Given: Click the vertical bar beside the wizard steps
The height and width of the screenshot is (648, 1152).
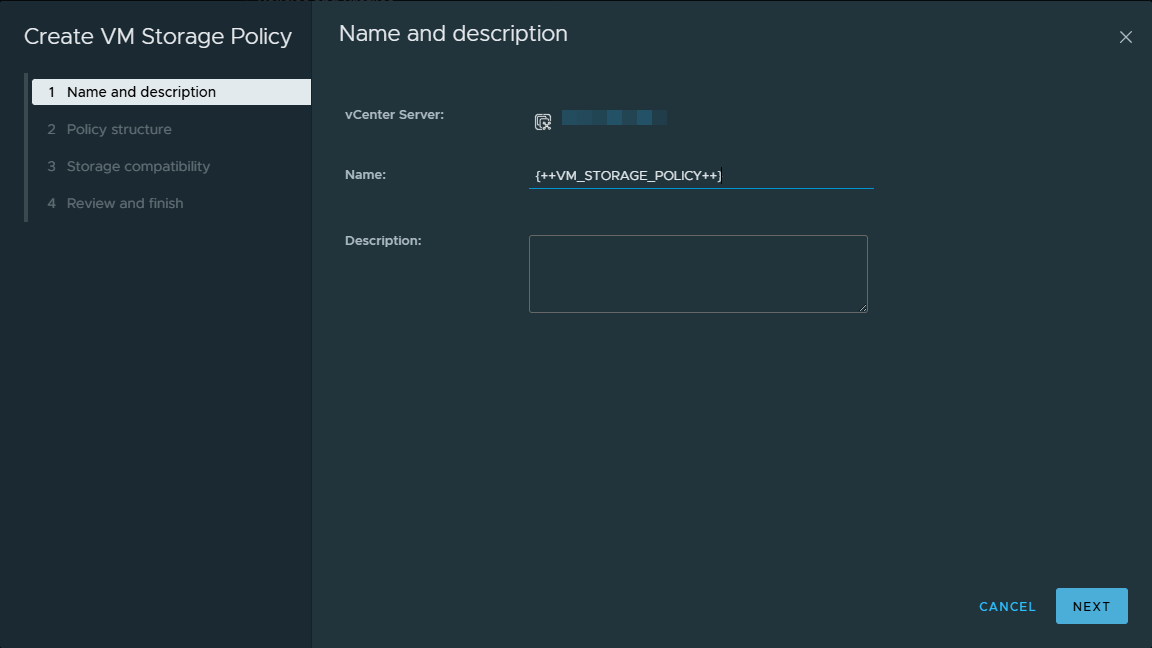Looking at the screenshot, I should (26, 147).
